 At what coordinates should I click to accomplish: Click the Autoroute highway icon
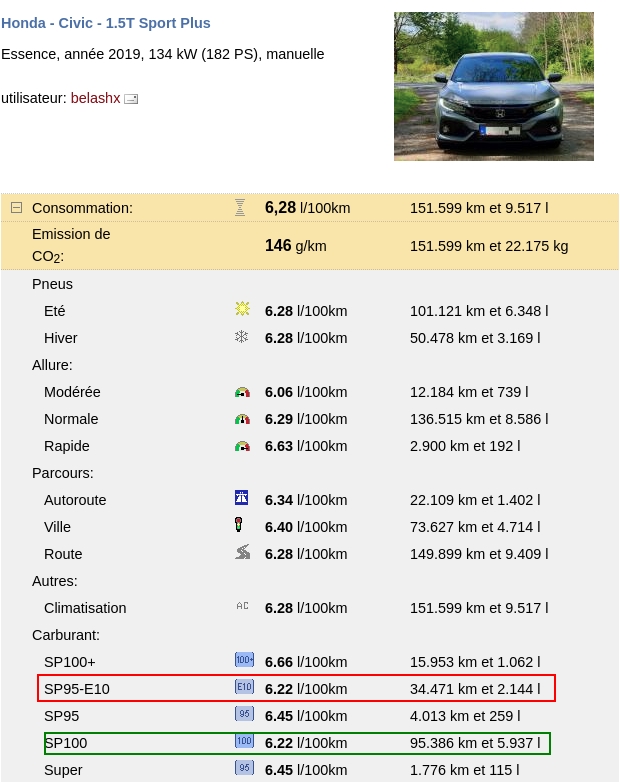[242, 498]
